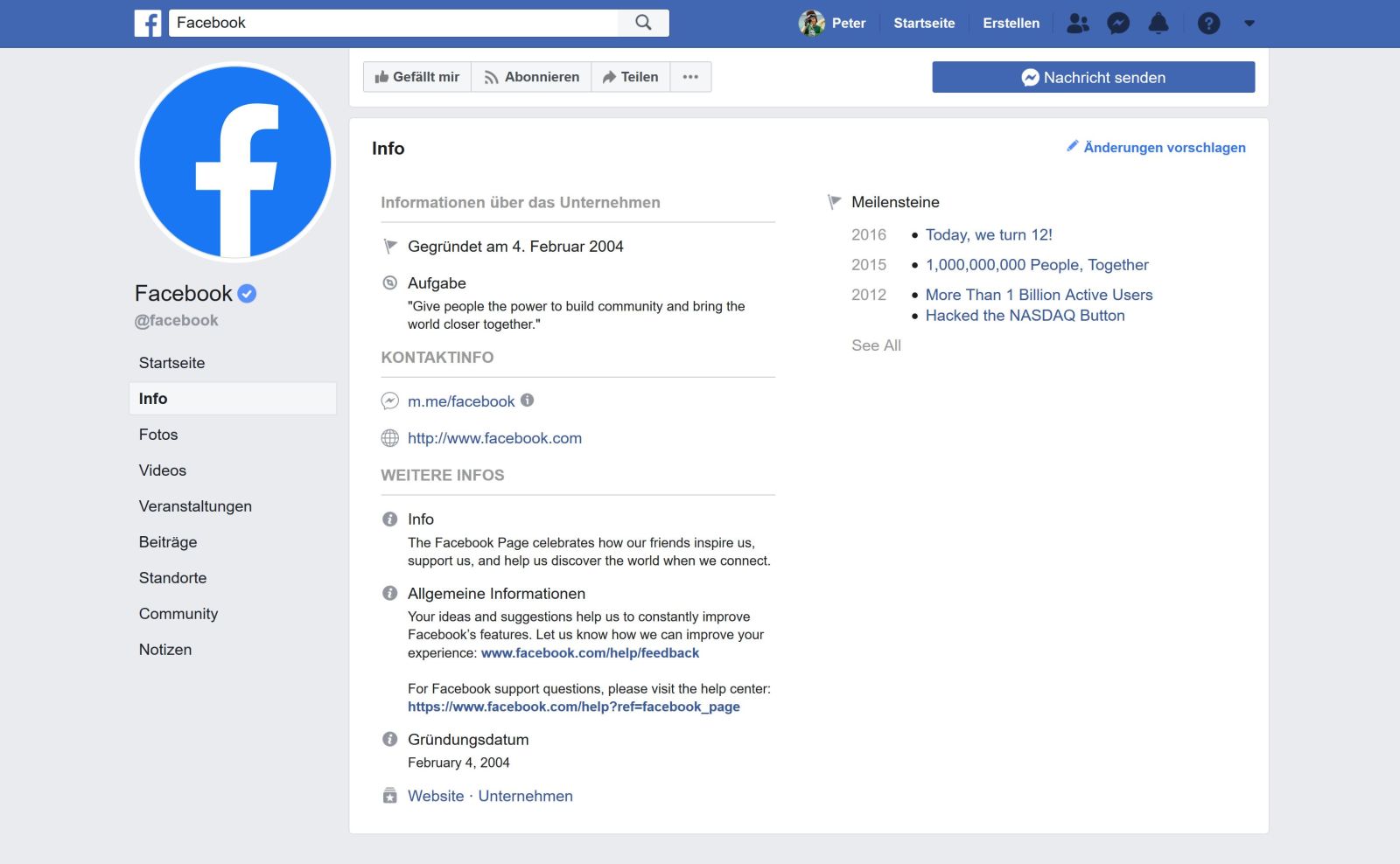The image size is (1400, 864).
Task: Click the info icon beside Gründungsdatum
Action: (x=390, y=739)
